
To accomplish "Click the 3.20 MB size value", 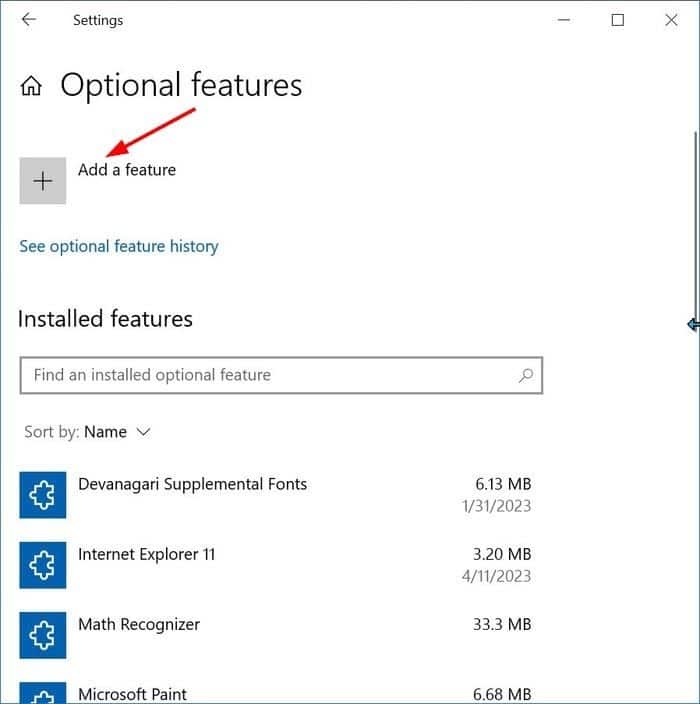I will click(502, 554).
